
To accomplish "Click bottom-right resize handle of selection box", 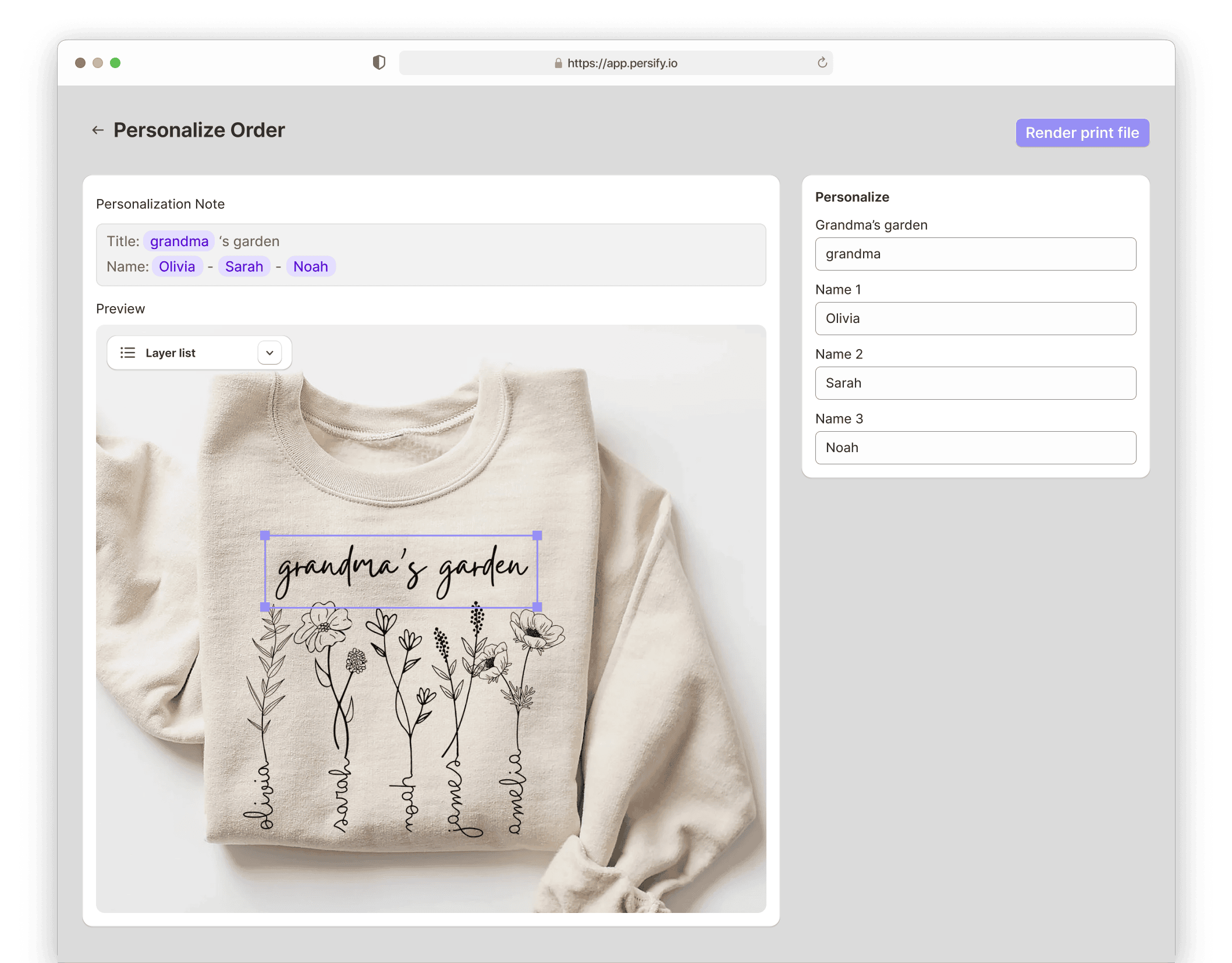I will click(537, 607).
